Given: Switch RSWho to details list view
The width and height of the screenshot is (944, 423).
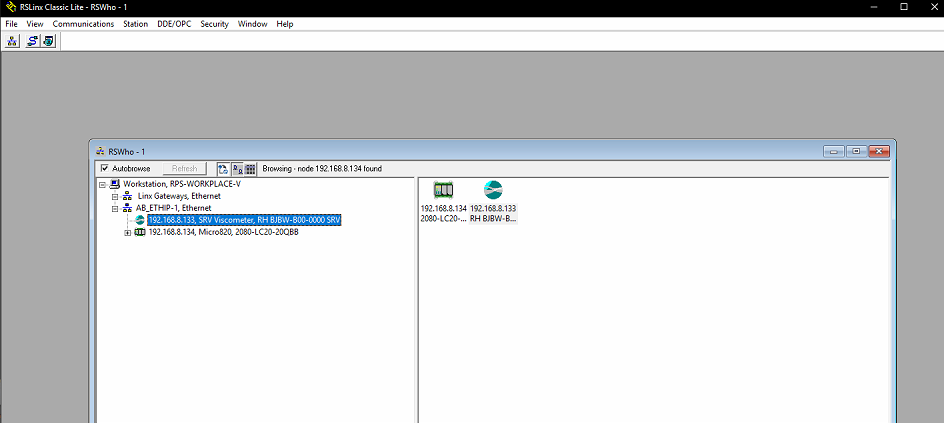Looking at the screenshot, I should [x=250, y=169].
